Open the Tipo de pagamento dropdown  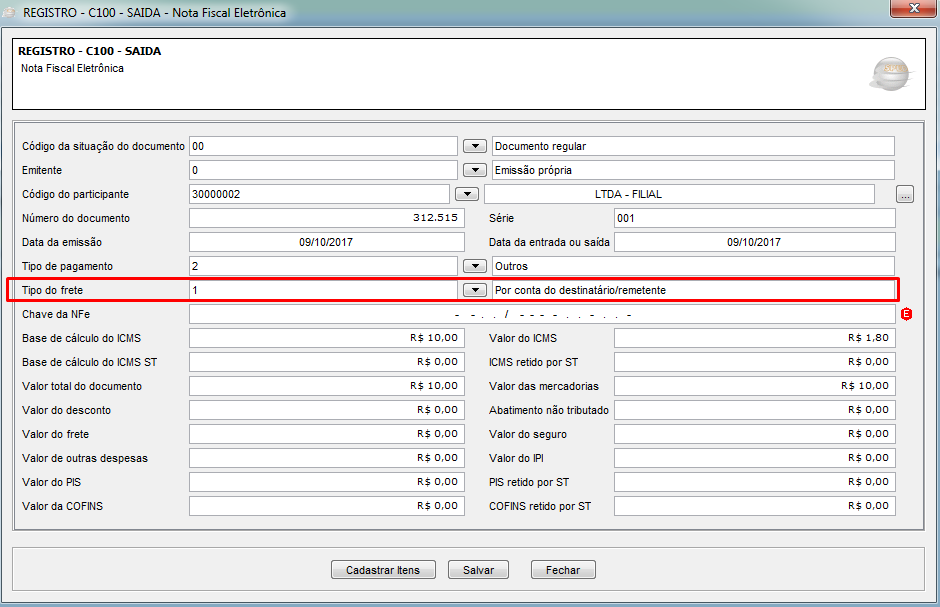[x=476, y=267]
